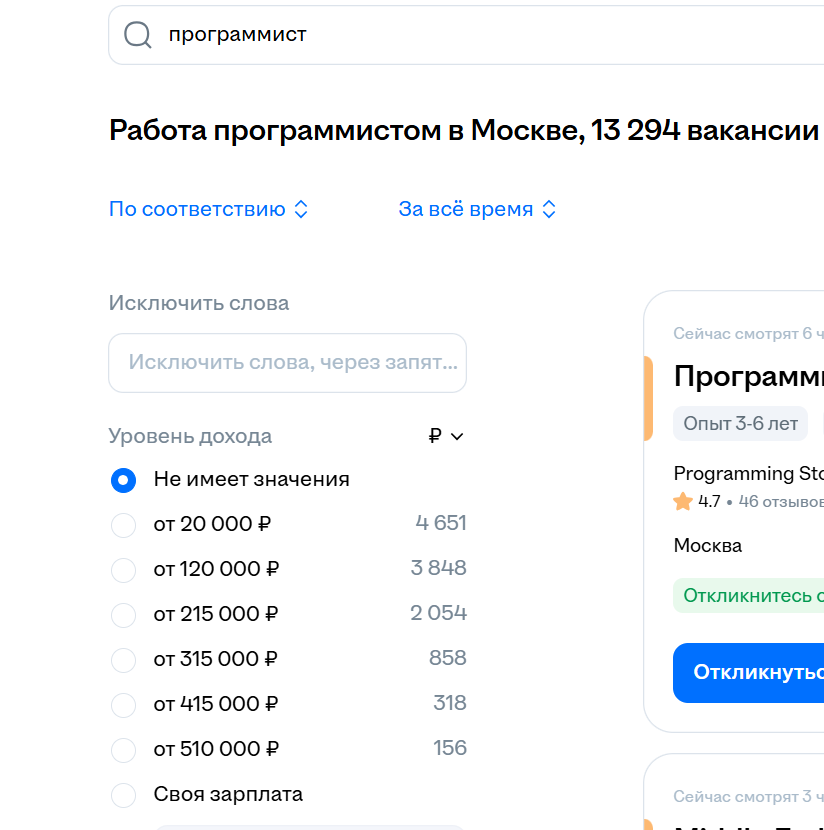The image size is (824, 830).
Task: Select 'от 215 000 ₽' income radio
Action: point(123,615)
